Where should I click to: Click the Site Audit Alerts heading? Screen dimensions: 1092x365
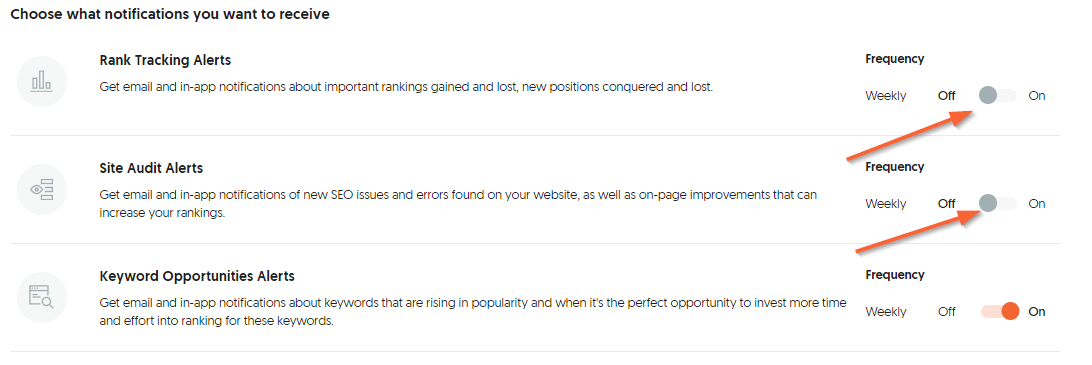click(151, 169)
